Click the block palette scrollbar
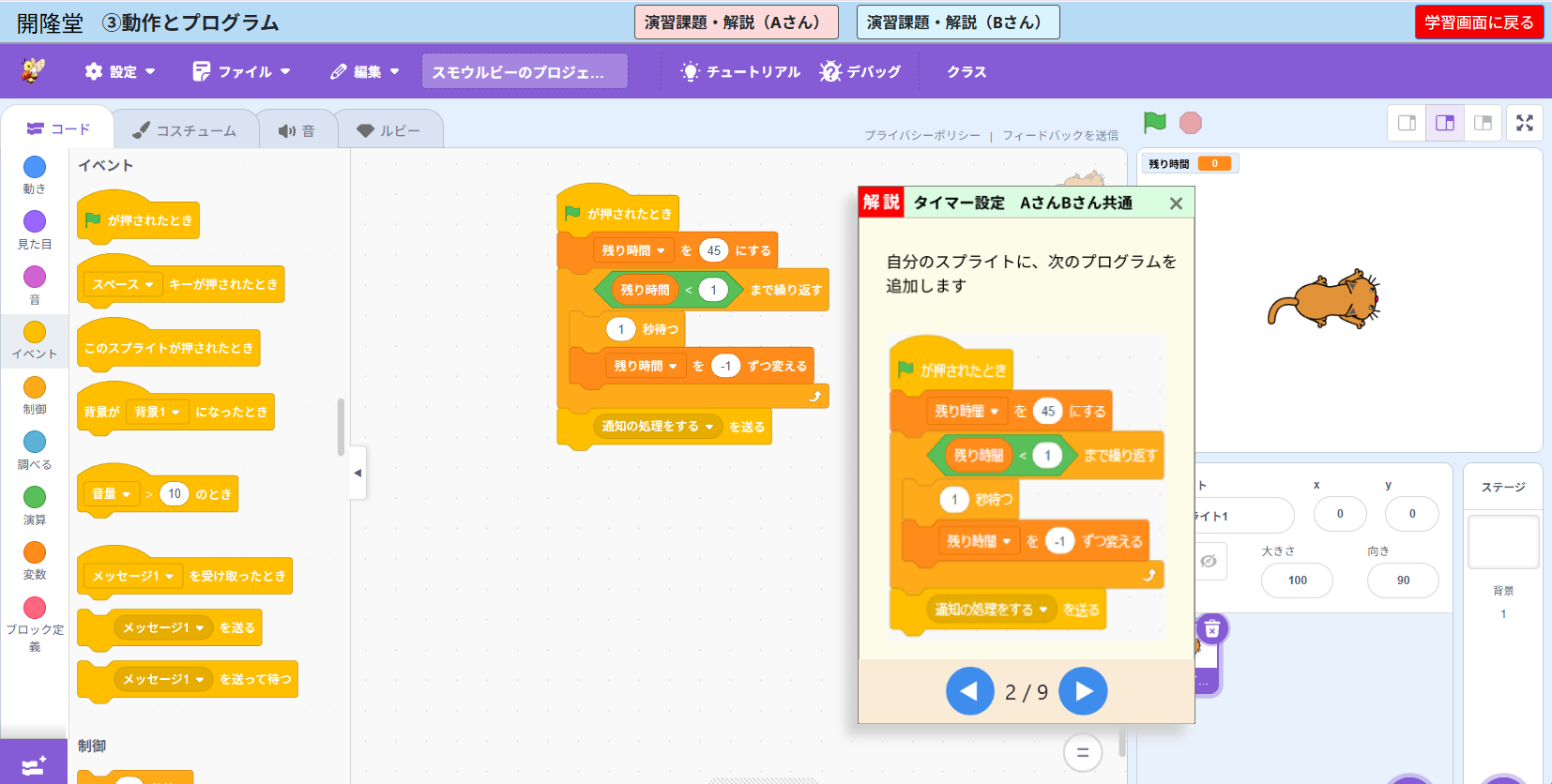 [341, 427]
